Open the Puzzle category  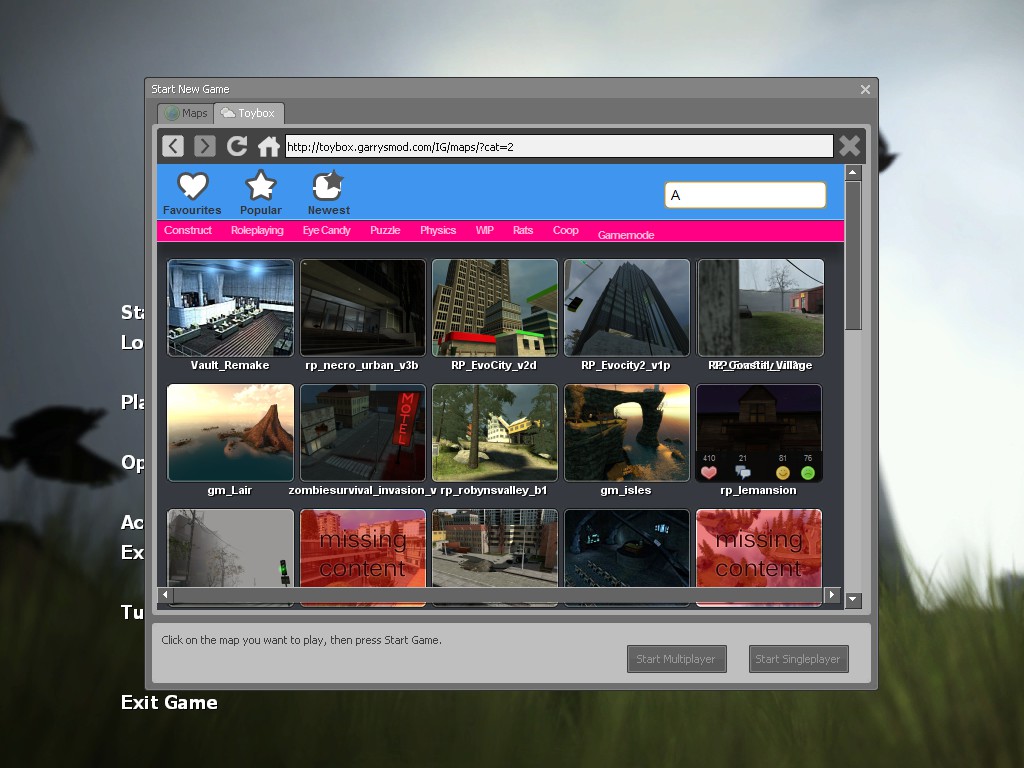tap(385, 231)
